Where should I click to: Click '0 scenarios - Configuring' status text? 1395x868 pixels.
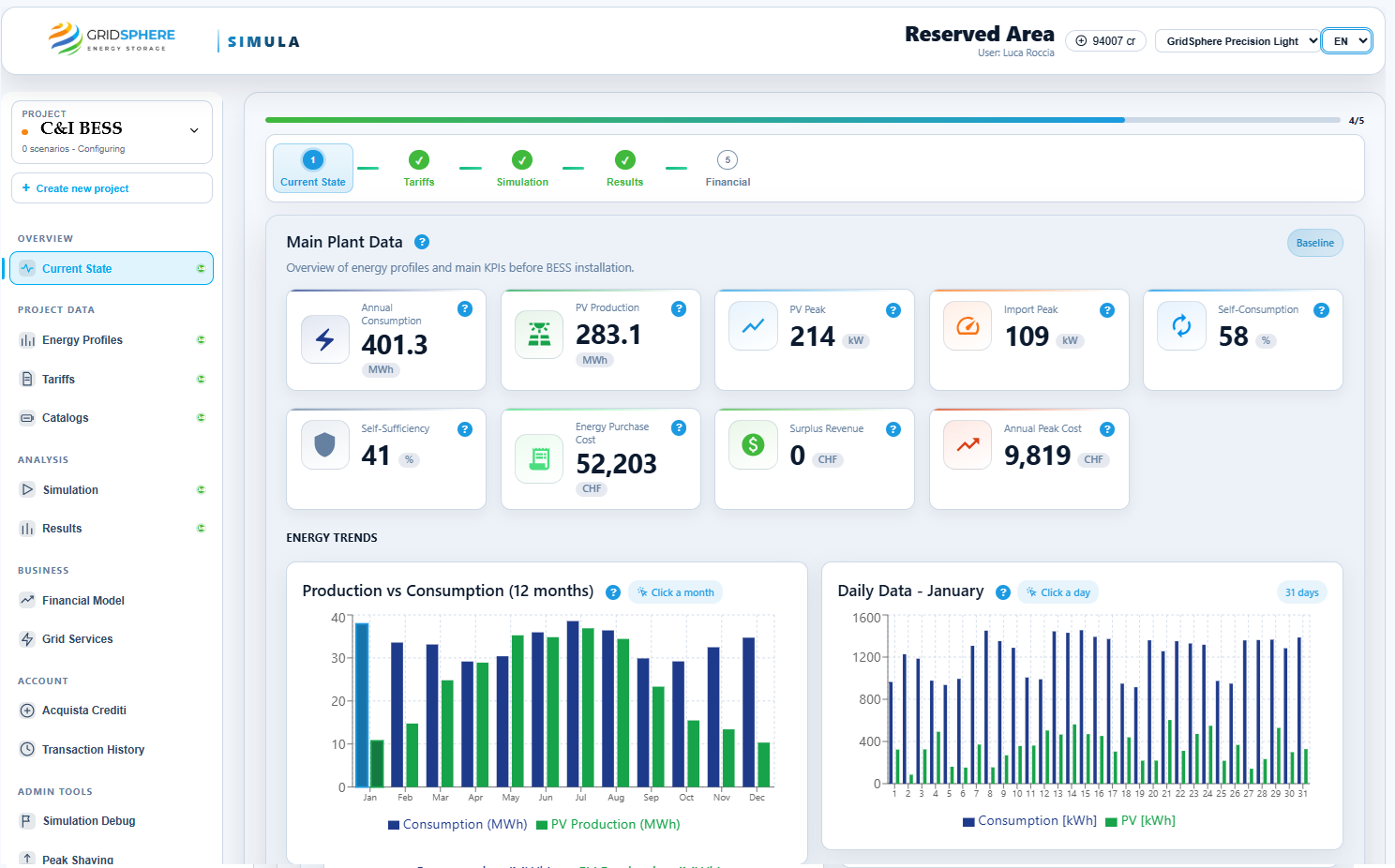(73, 149)
